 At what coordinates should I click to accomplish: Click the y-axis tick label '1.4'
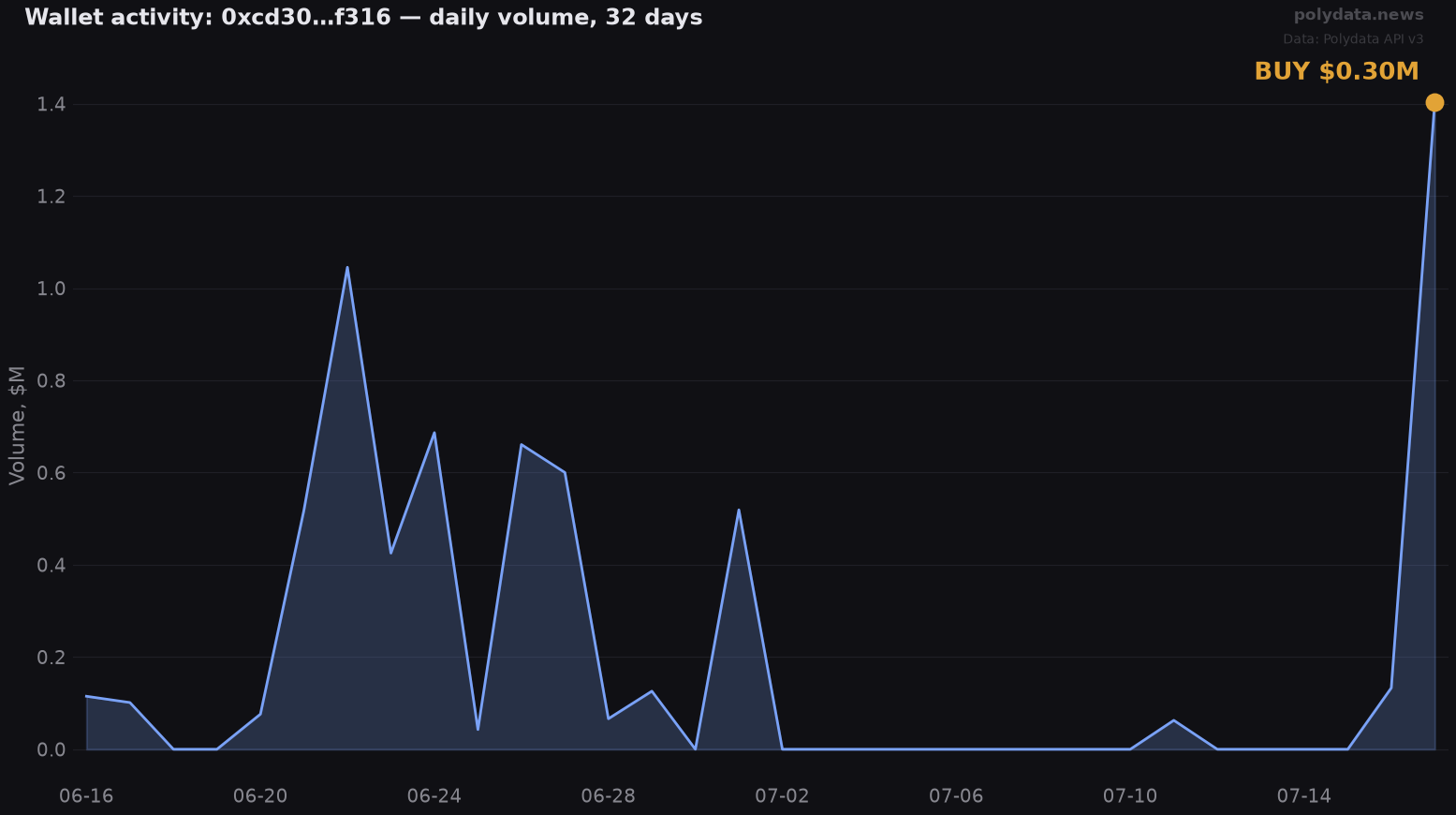[51, 104]
